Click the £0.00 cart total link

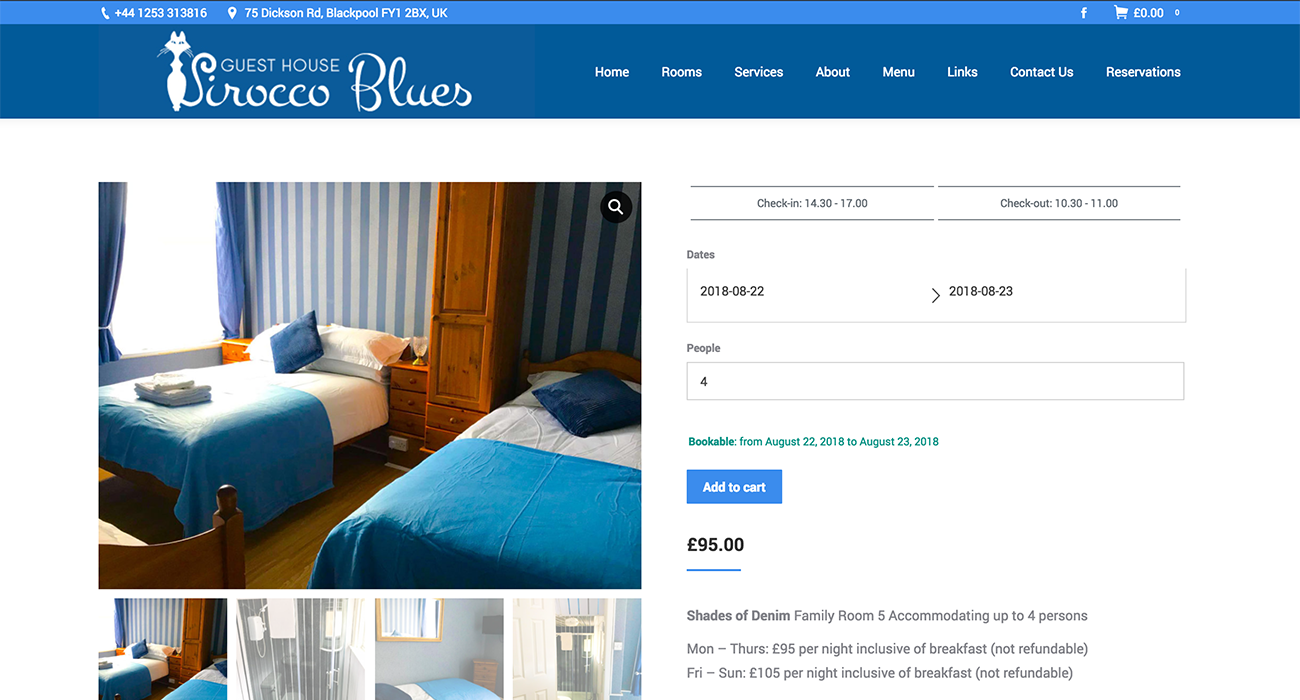[x=1148, y=13]
